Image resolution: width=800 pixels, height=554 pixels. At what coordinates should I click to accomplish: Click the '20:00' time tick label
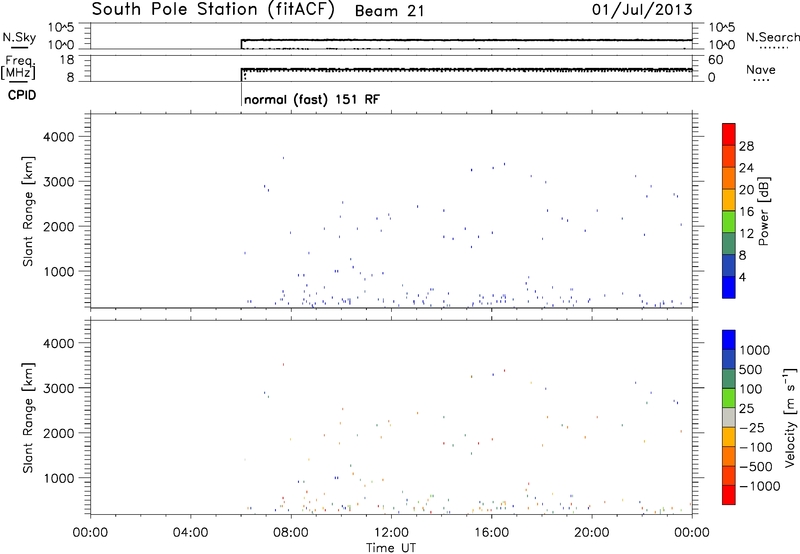click(592, 533)
